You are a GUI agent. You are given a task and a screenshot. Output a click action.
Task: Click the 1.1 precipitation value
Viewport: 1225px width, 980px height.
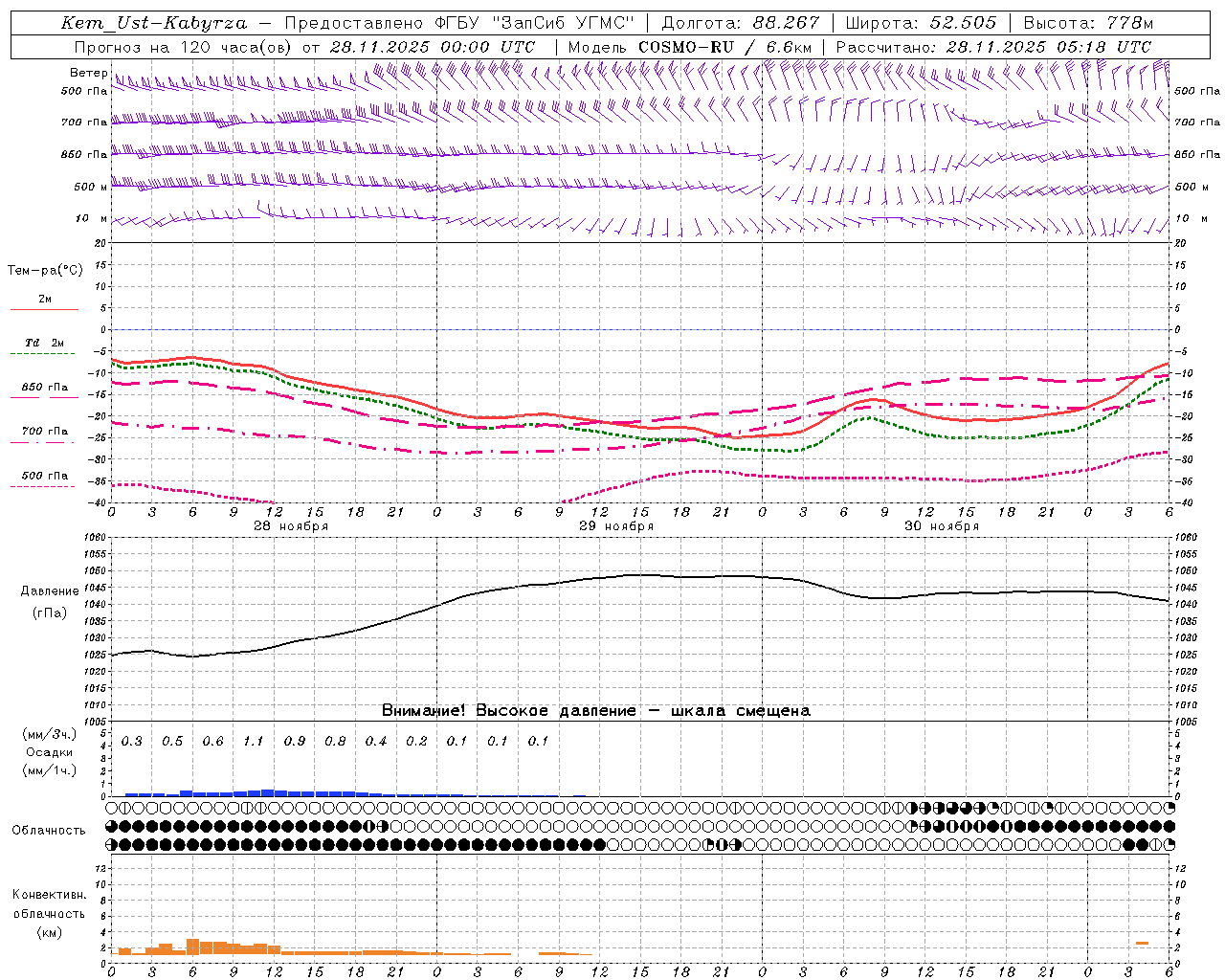point(253,742)
